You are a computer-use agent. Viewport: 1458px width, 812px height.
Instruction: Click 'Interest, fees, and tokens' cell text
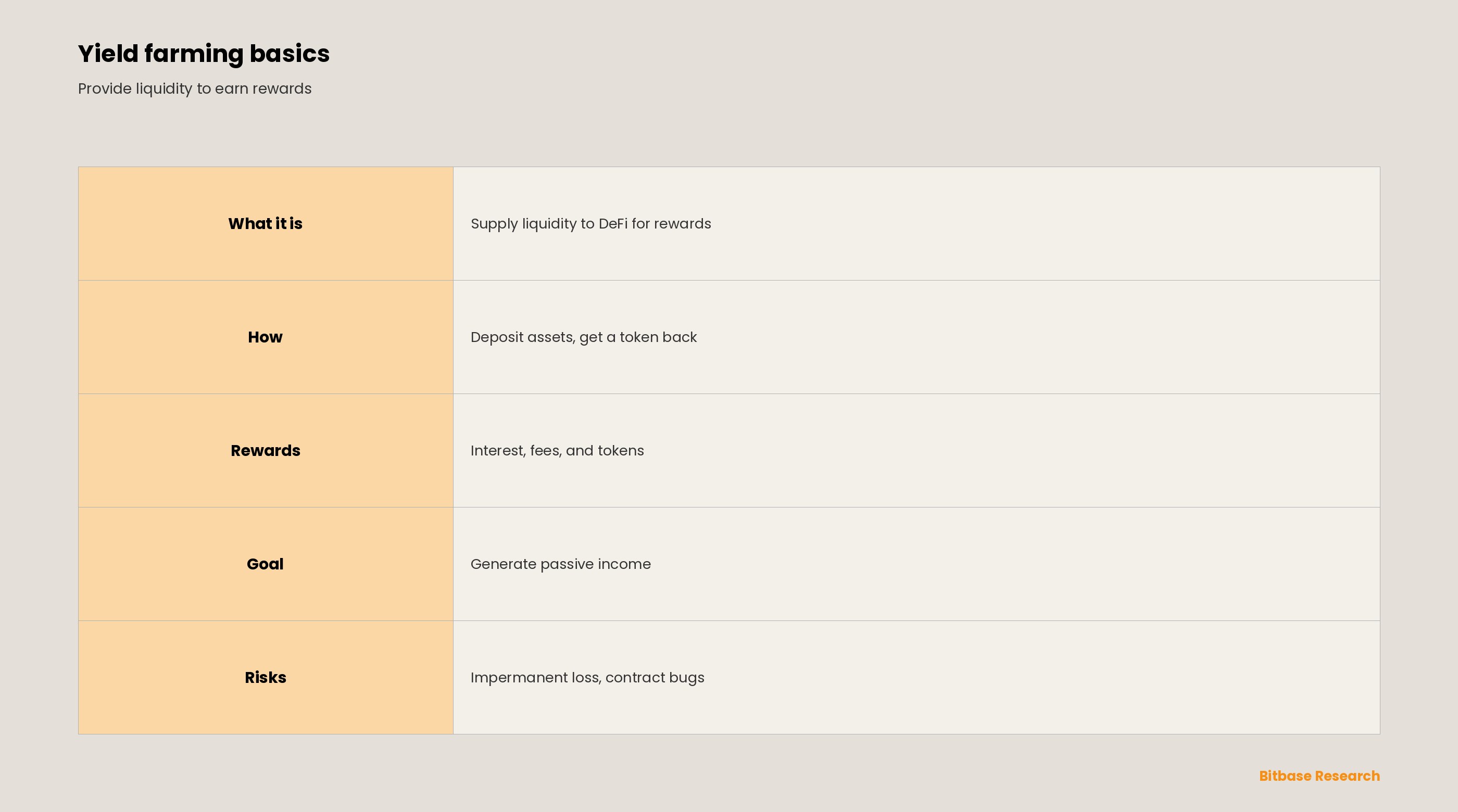pos(557,451)
